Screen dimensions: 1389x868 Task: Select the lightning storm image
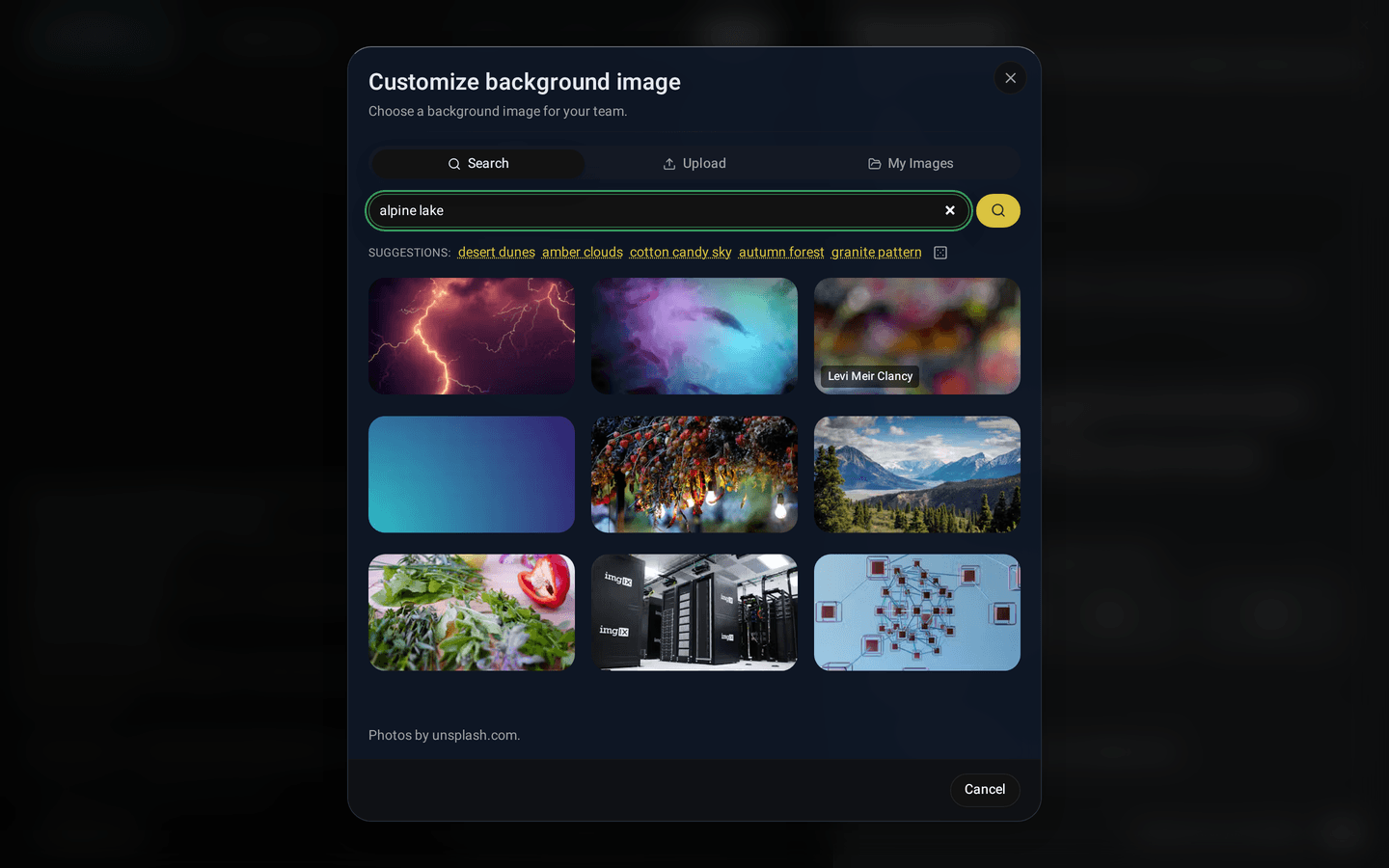pyautogui.click(x=472, y=337)
